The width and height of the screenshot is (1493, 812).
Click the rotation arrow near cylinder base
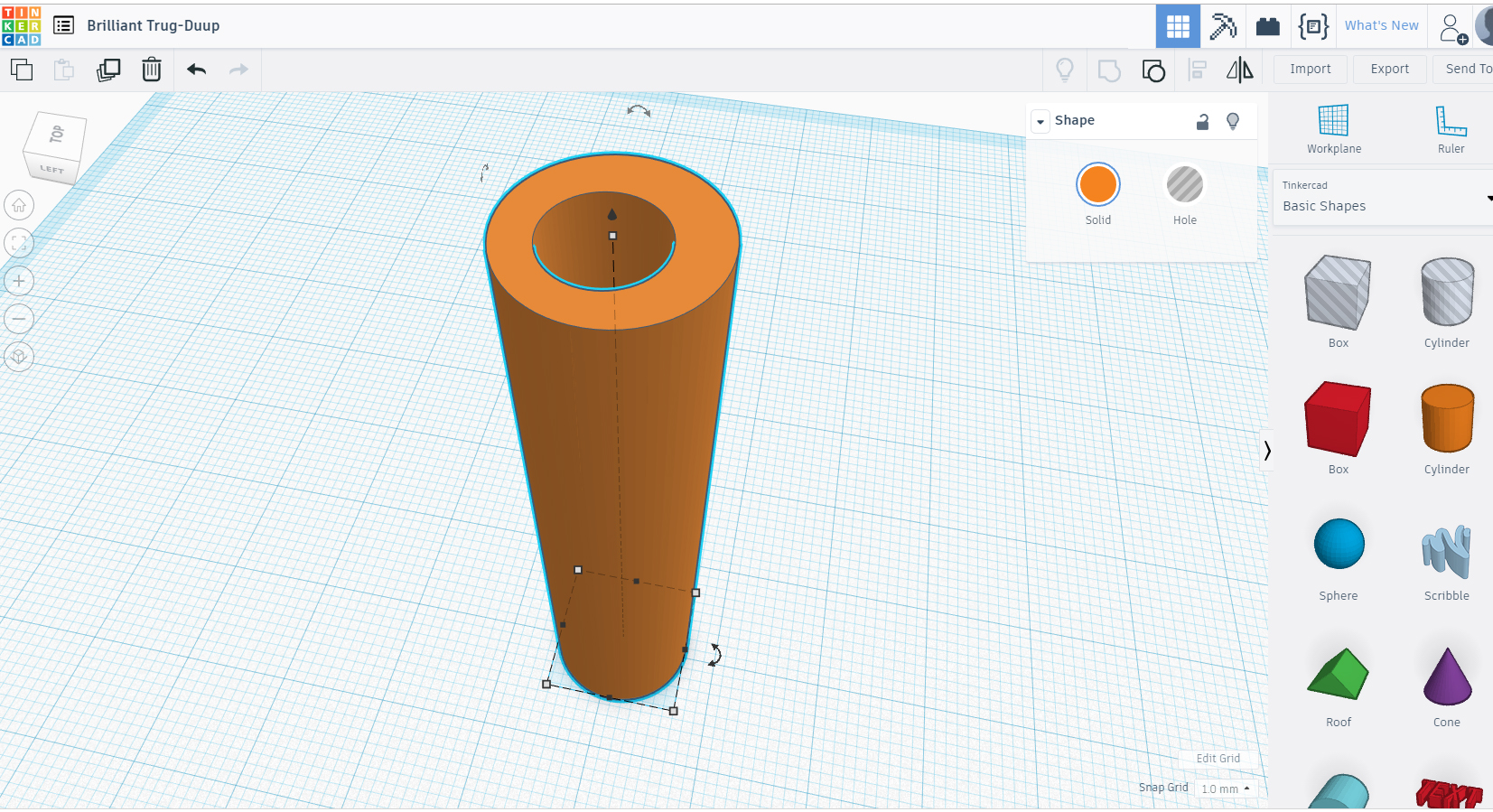(x=714, y=655)
